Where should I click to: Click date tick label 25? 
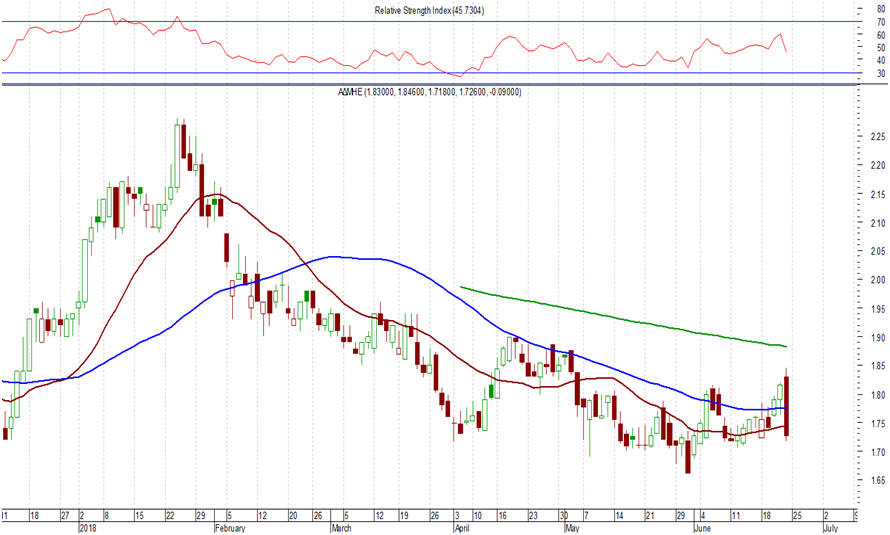click(796, 516)
